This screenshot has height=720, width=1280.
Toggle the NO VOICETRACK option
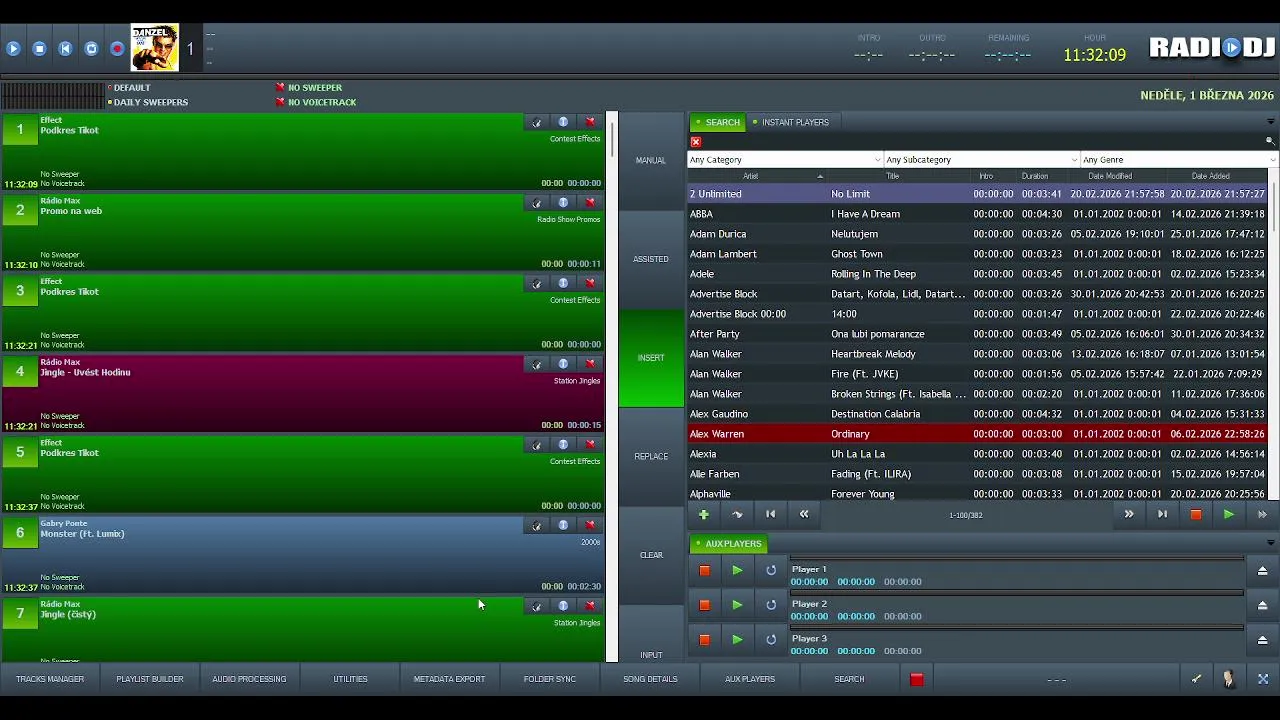(x=316, y=102)
